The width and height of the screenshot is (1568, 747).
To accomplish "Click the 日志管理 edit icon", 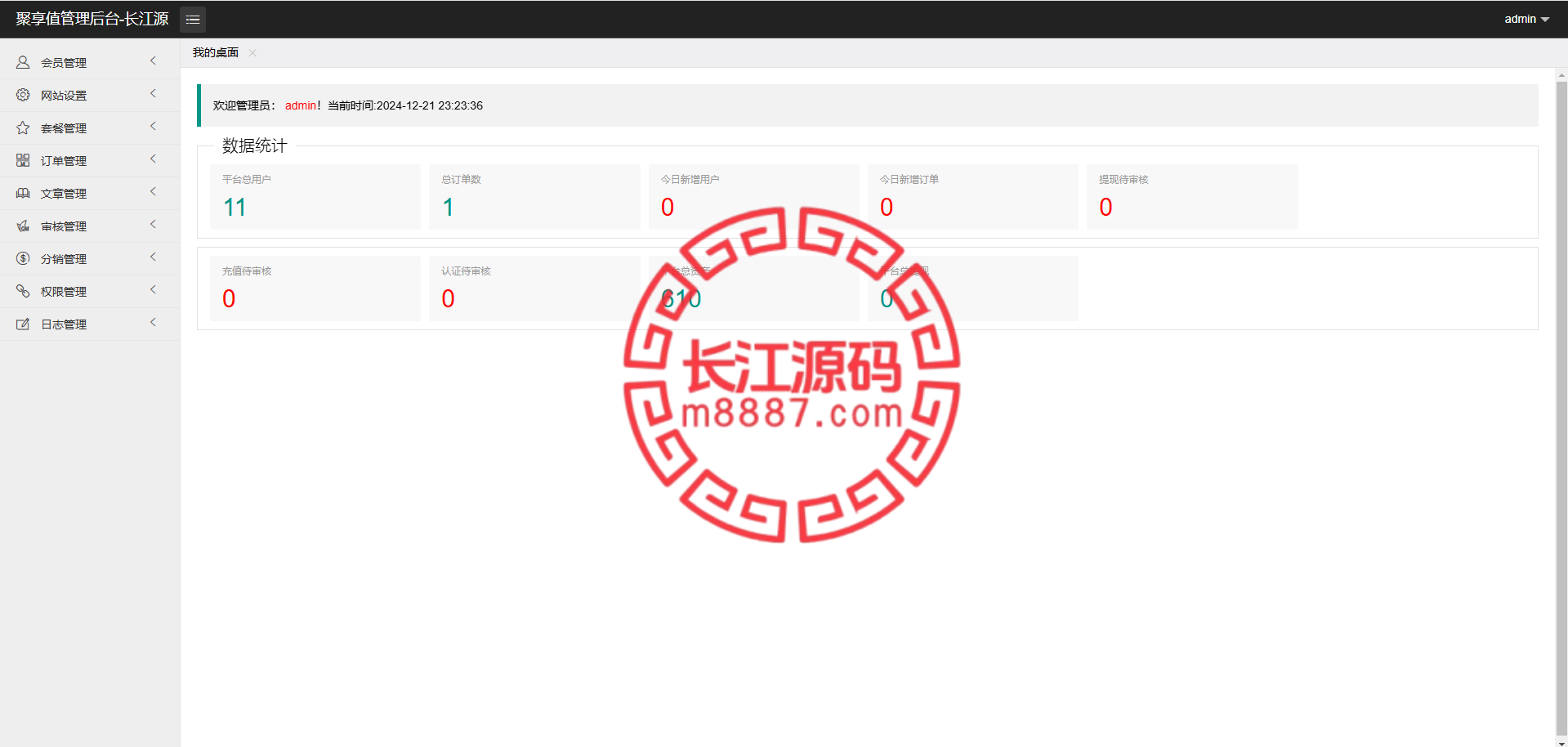I will coord(23,324).
